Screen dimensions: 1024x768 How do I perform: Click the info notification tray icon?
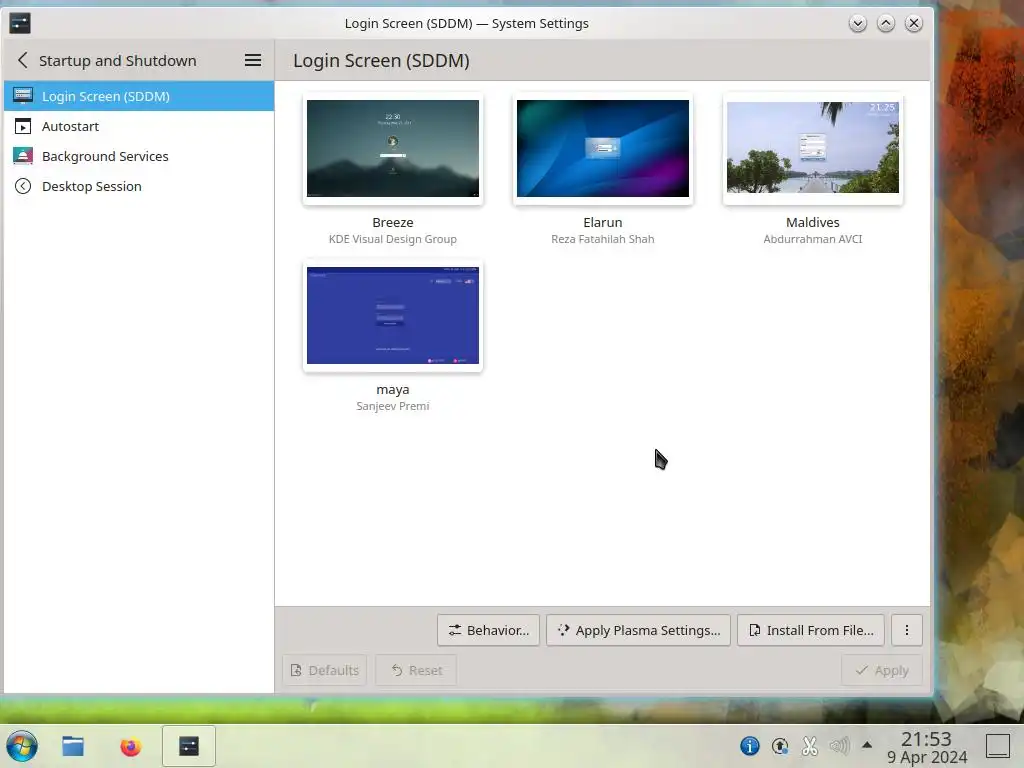pyautogui.click(x=750, y=746)
